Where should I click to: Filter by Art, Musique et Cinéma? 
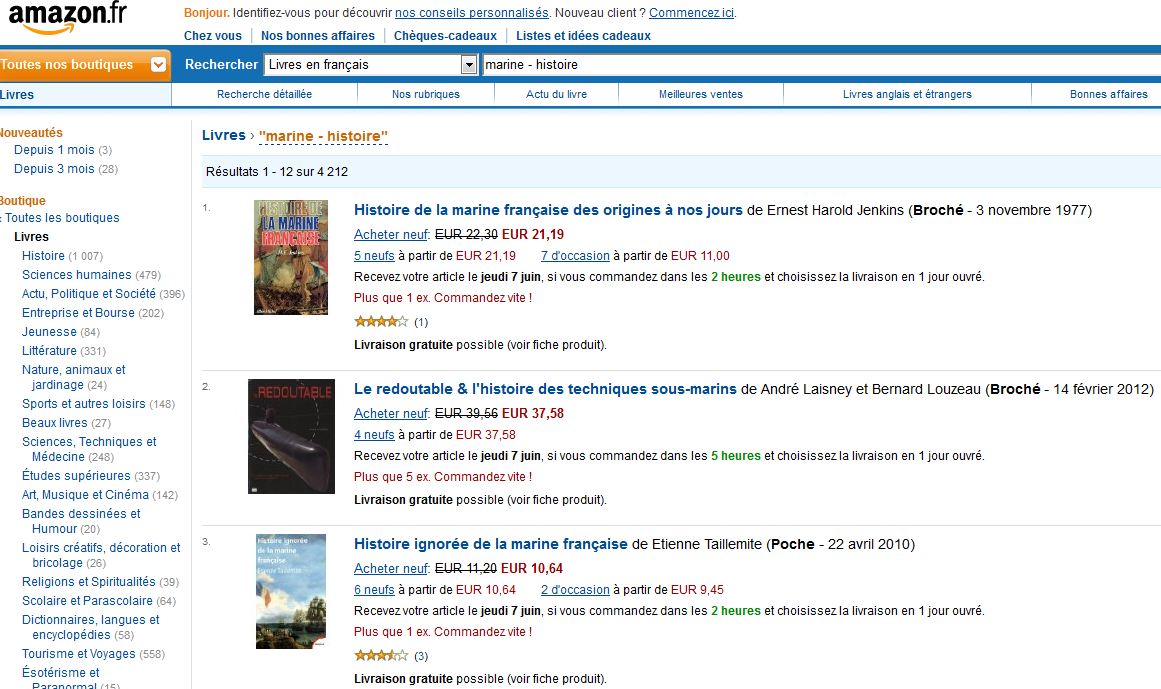[85, 494]
